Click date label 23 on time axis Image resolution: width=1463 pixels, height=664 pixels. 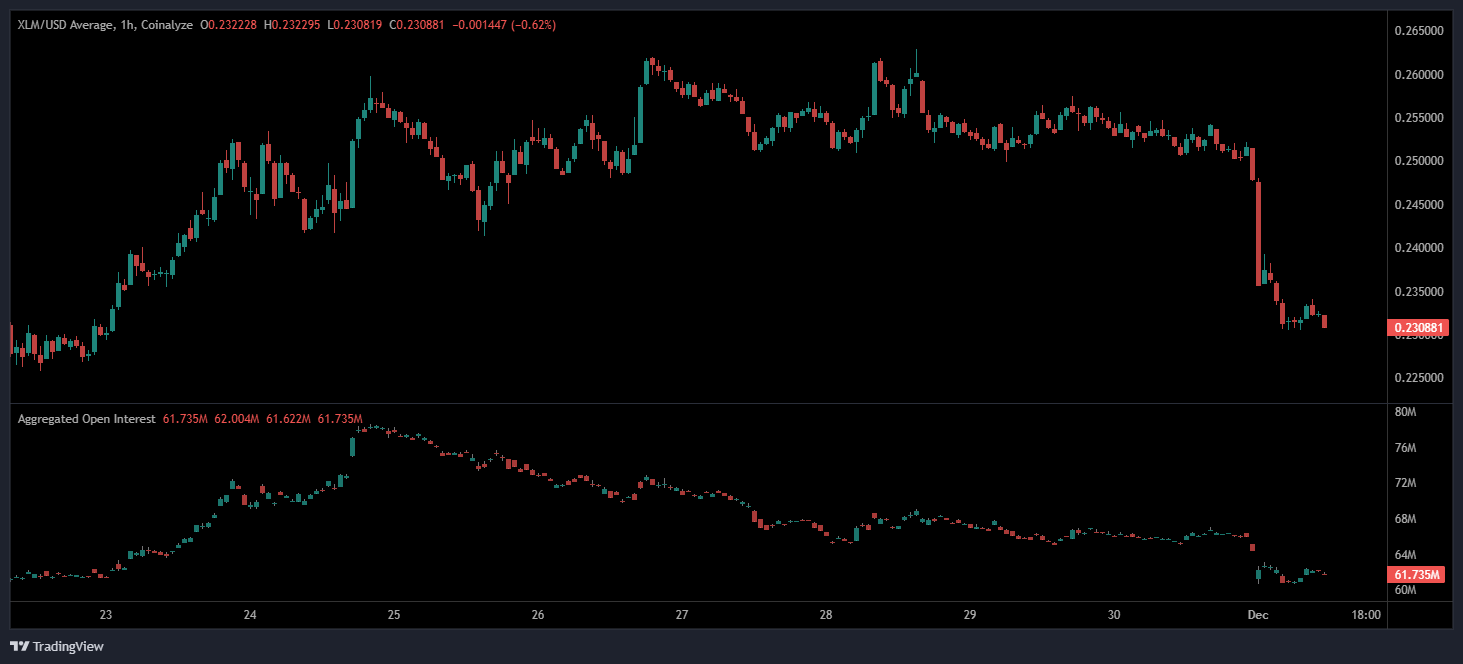(x=105, y=614)
